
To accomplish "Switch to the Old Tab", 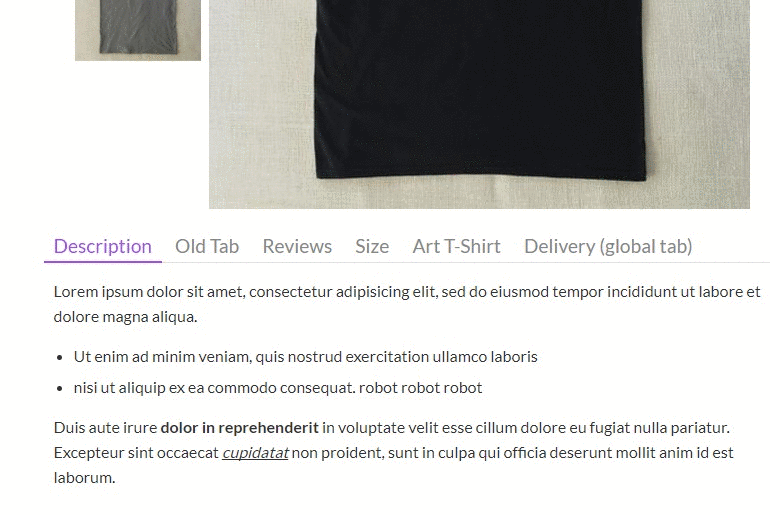I will (x=207, y=246).
